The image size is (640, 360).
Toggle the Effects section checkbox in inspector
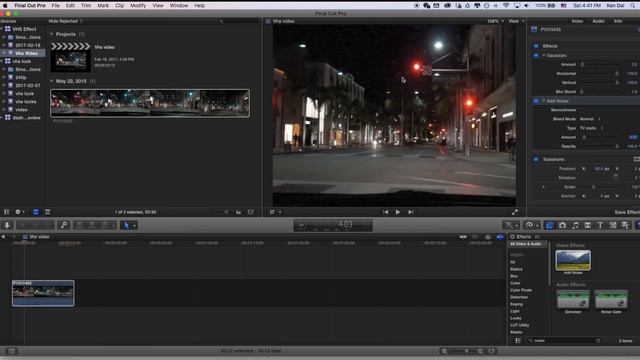tap(536, 46)
